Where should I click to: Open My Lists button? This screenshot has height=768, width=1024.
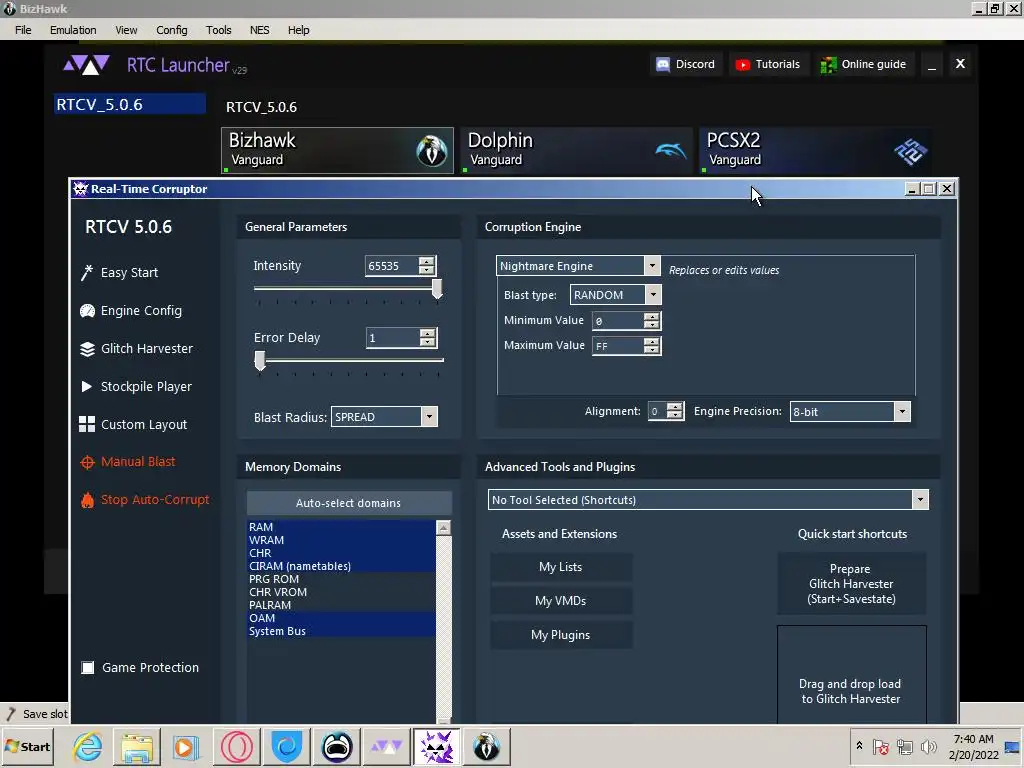(561, 567)
